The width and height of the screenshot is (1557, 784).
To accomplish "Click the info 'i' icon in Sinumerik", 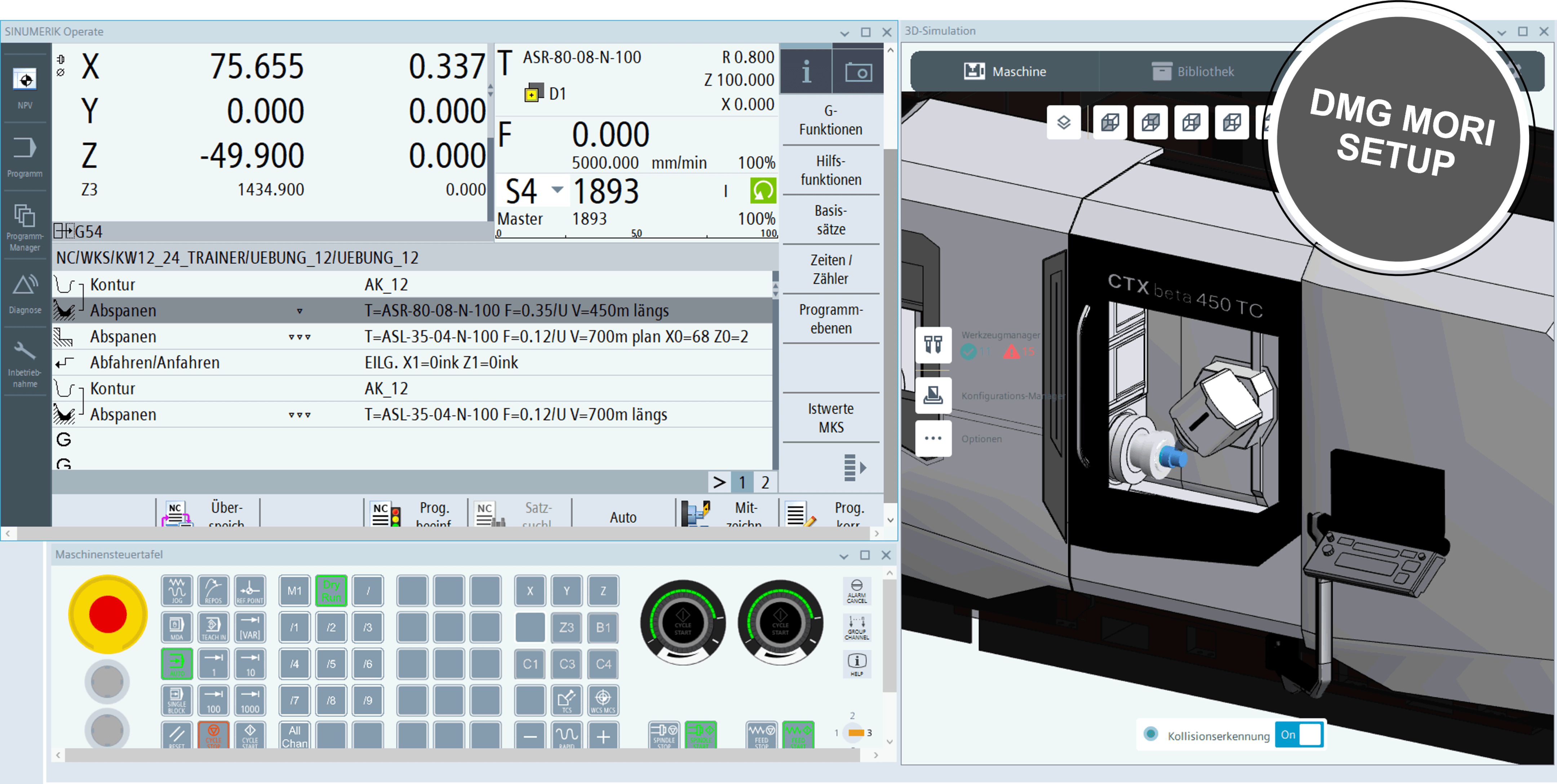I will pos(806,72).
